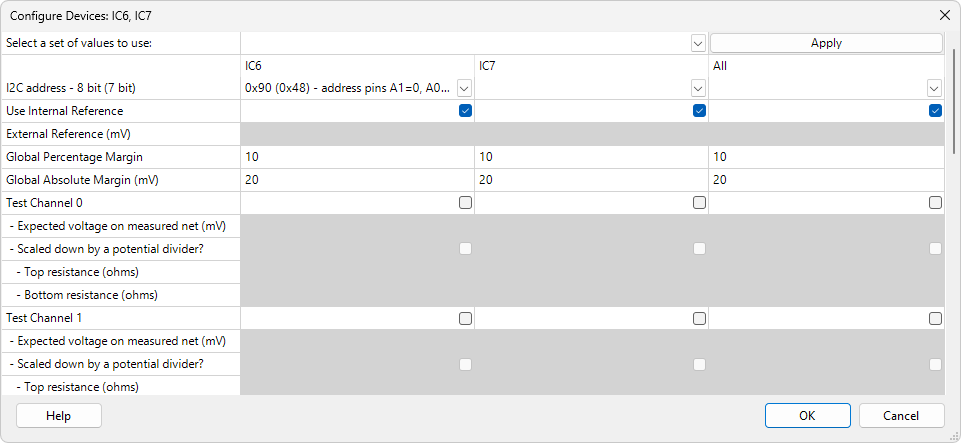The image size is (961, 443).
Task: Click the Apply button
Action: click(x=826, y=43)
